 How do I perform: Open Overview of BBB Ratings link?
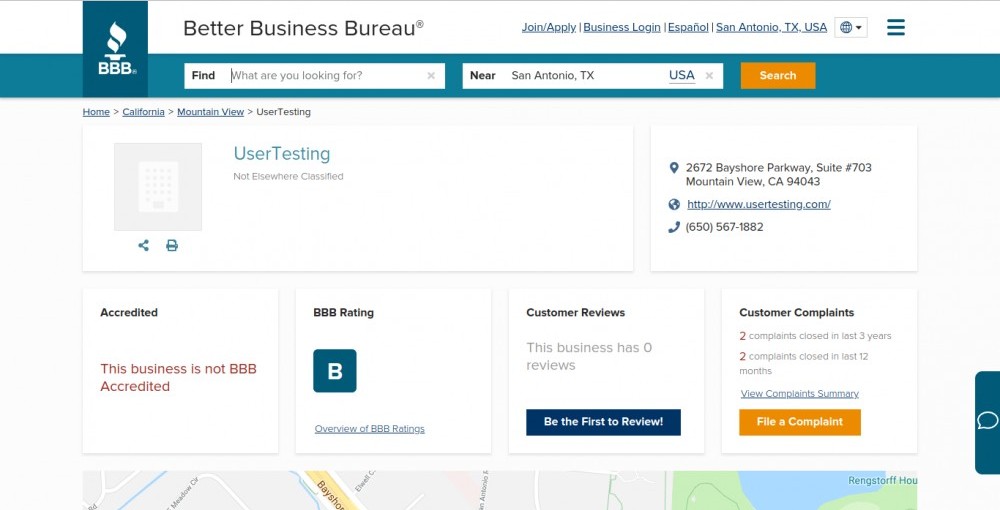370,429
